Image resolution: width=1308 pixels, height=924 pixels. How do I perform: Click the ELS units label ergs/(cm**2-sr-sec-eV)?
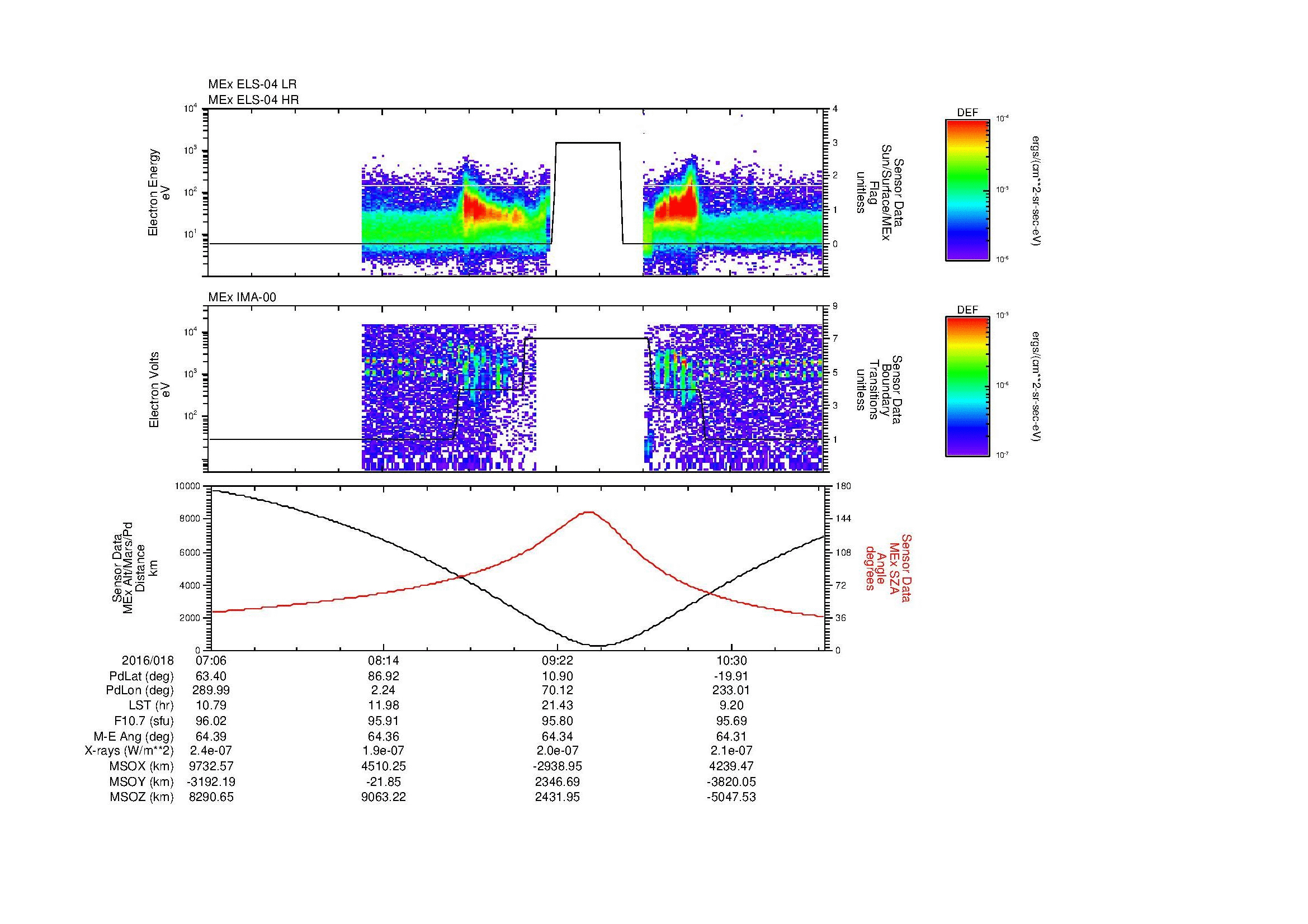tap(1037, 191)
